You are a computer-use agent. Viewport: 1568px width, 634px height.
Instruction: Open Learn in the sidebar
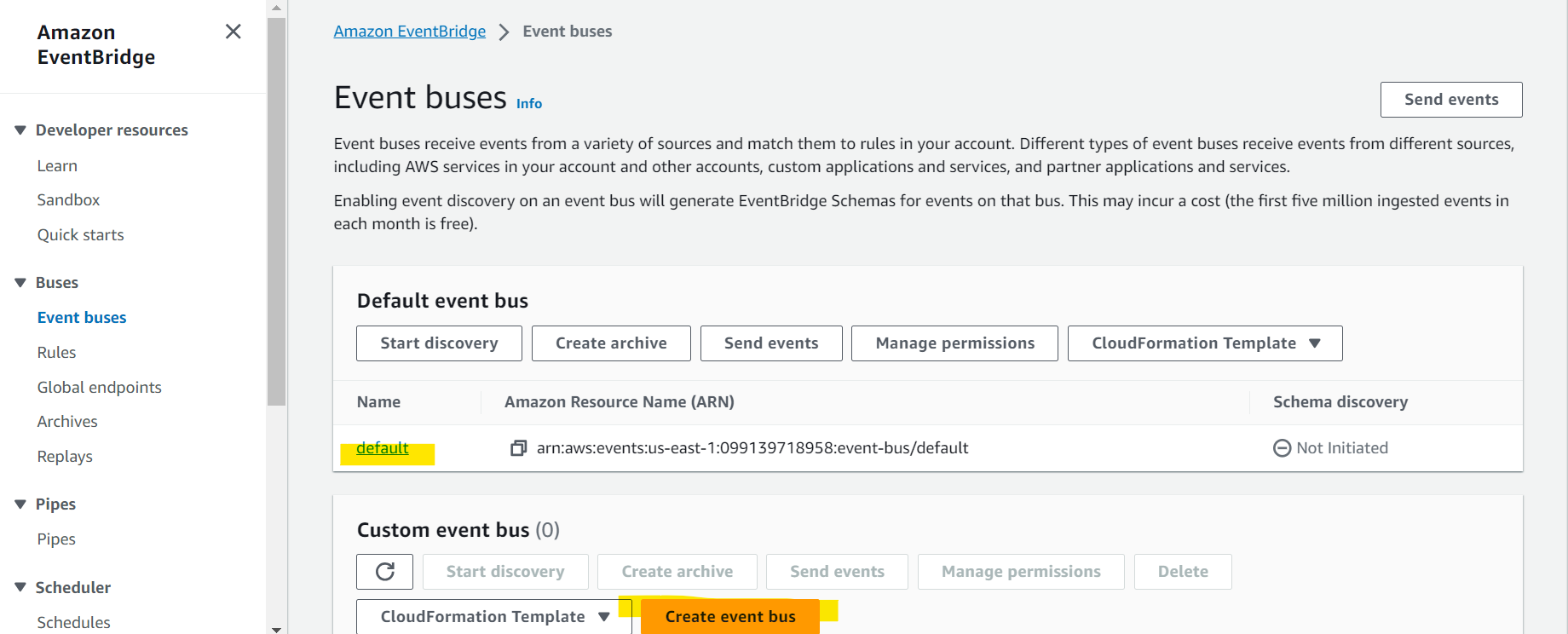57,166
